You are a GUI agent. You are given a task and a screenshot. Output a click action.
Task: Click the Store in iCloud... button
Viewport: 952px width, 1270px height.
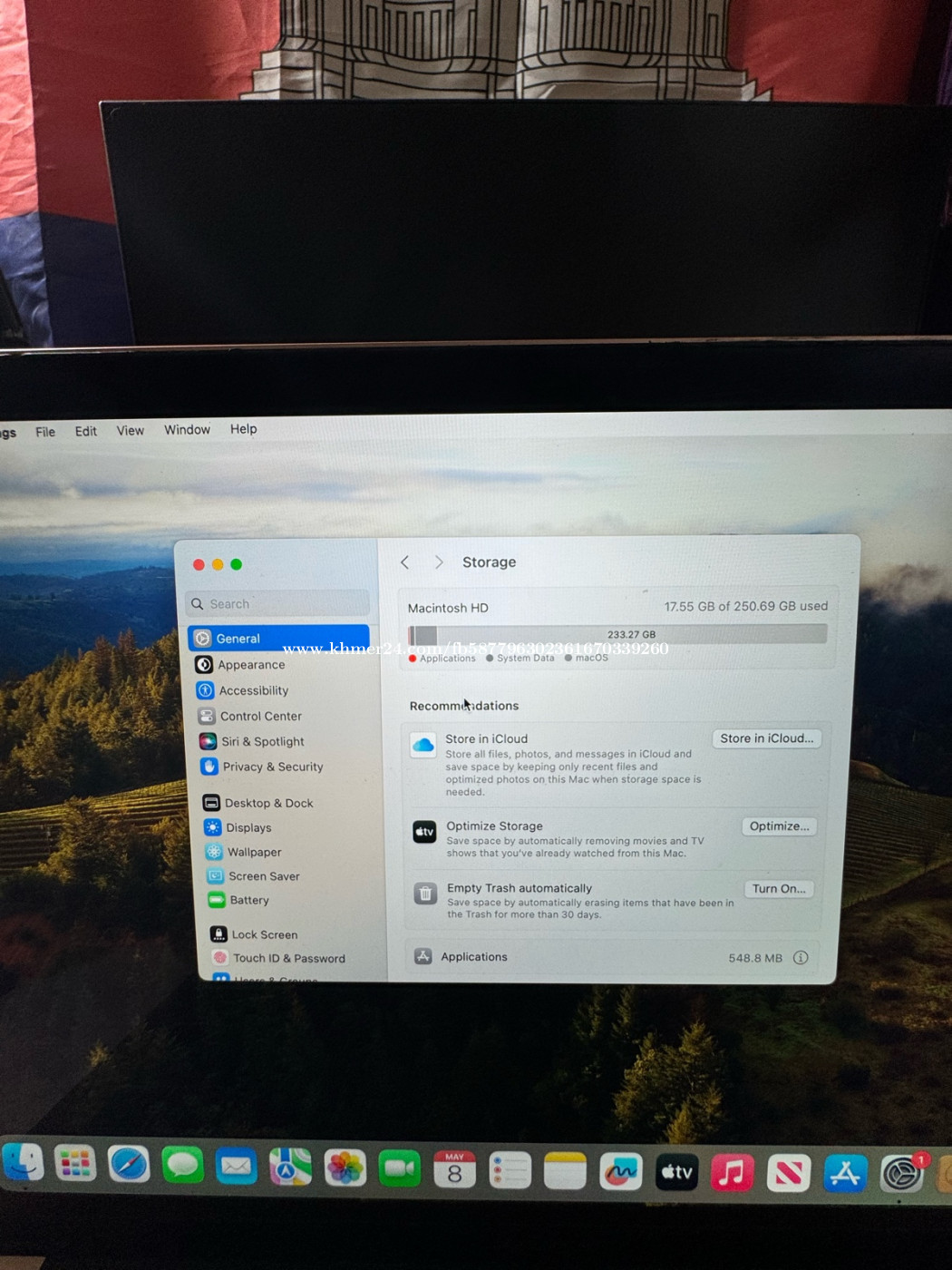tap(766, 738)
